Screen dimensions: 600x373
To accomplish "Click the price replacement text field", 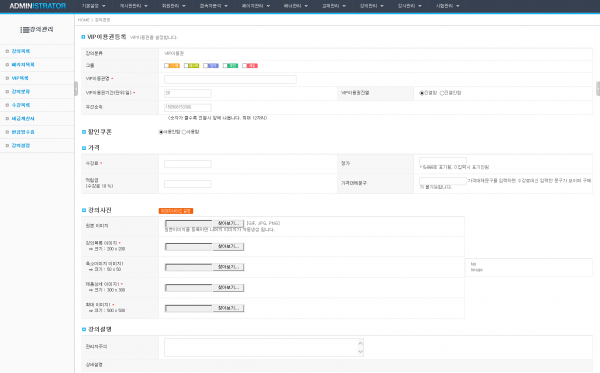I will (x=443, y=181).
